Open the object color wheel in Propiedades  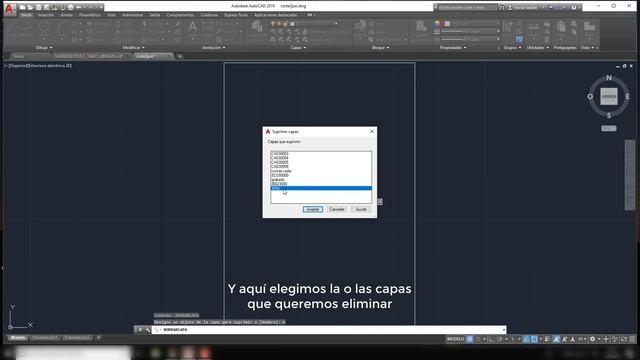click(x=437, y=24)
